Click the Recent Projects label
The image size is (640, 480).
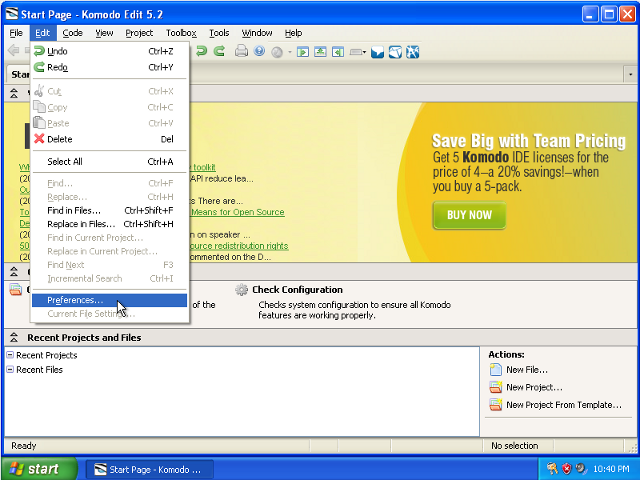point(47,355)
